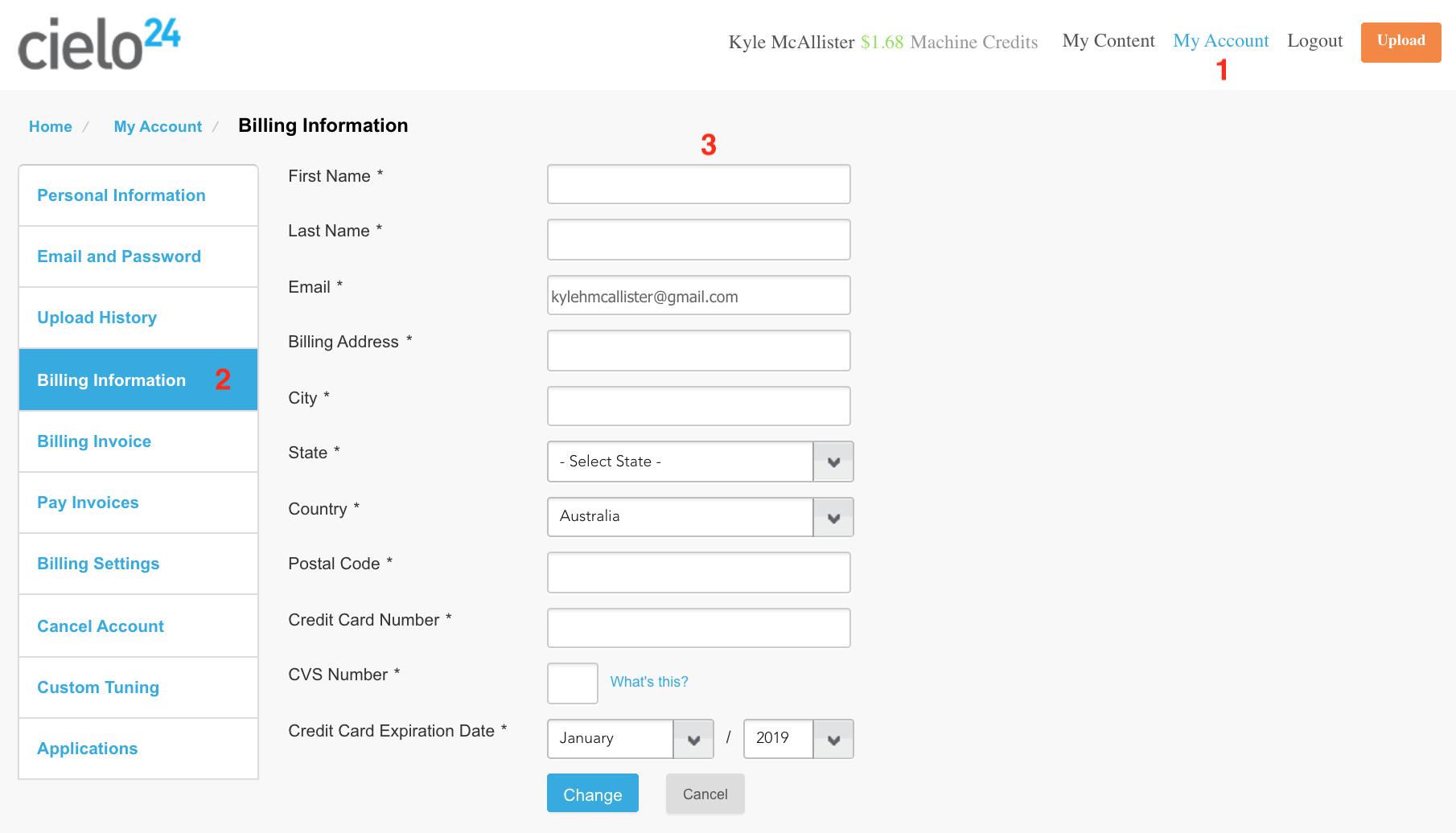Open Custom Tuning in the sidebar
This screenshot has height=833, width=1456.
point(138,687)
